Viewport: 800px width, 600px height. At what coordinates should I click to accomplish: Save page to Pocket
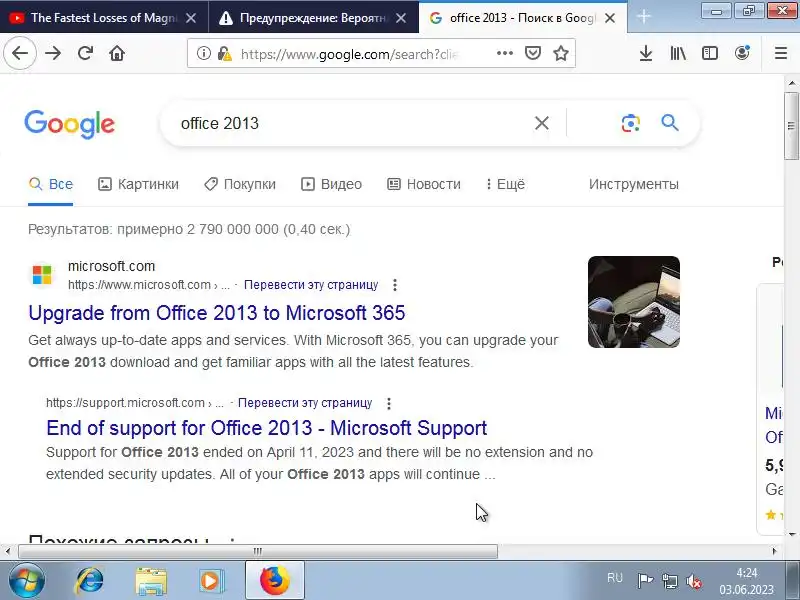tap(533, 53)
